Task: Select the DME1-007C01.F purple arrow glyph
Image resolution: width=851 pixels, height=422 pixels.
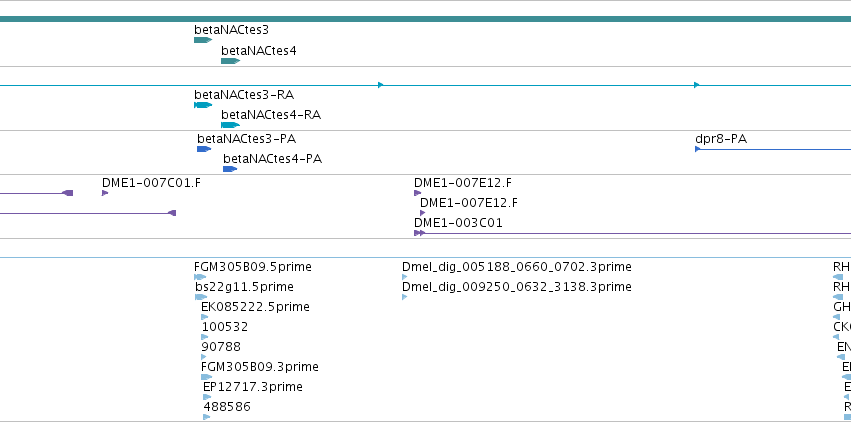Action: tap(105, 193)
